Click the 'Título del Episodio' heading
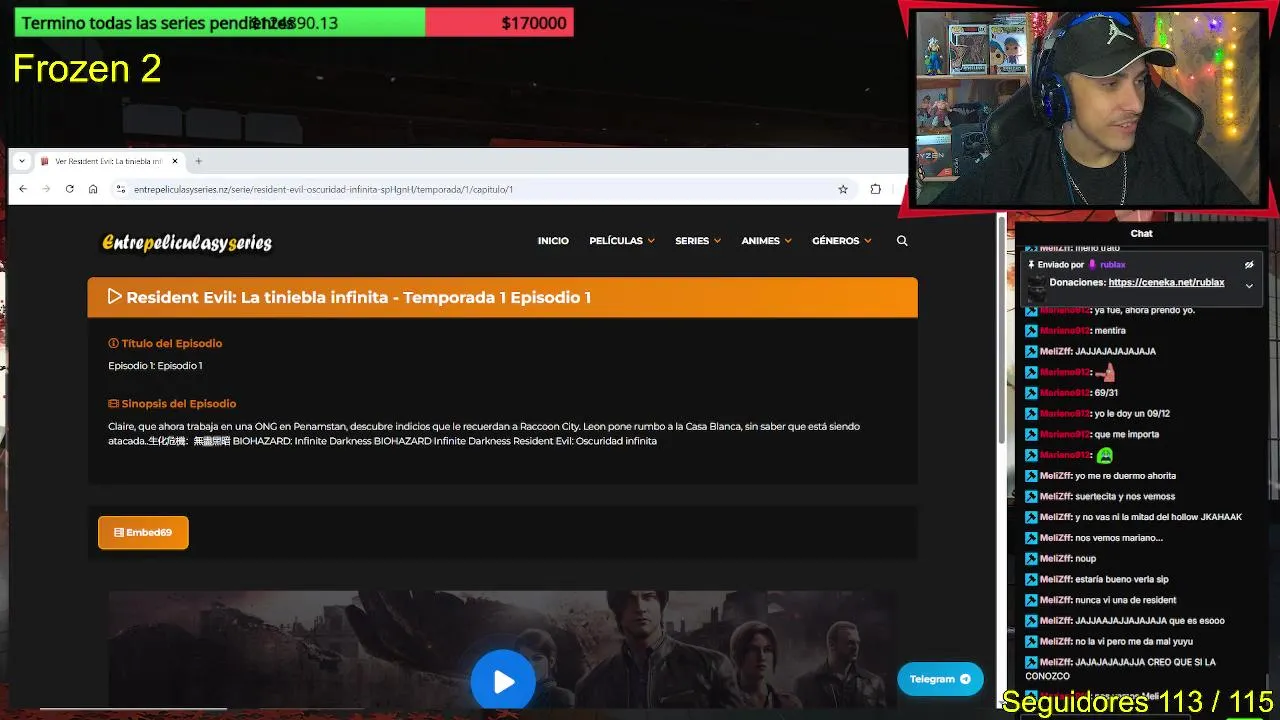 172,344
